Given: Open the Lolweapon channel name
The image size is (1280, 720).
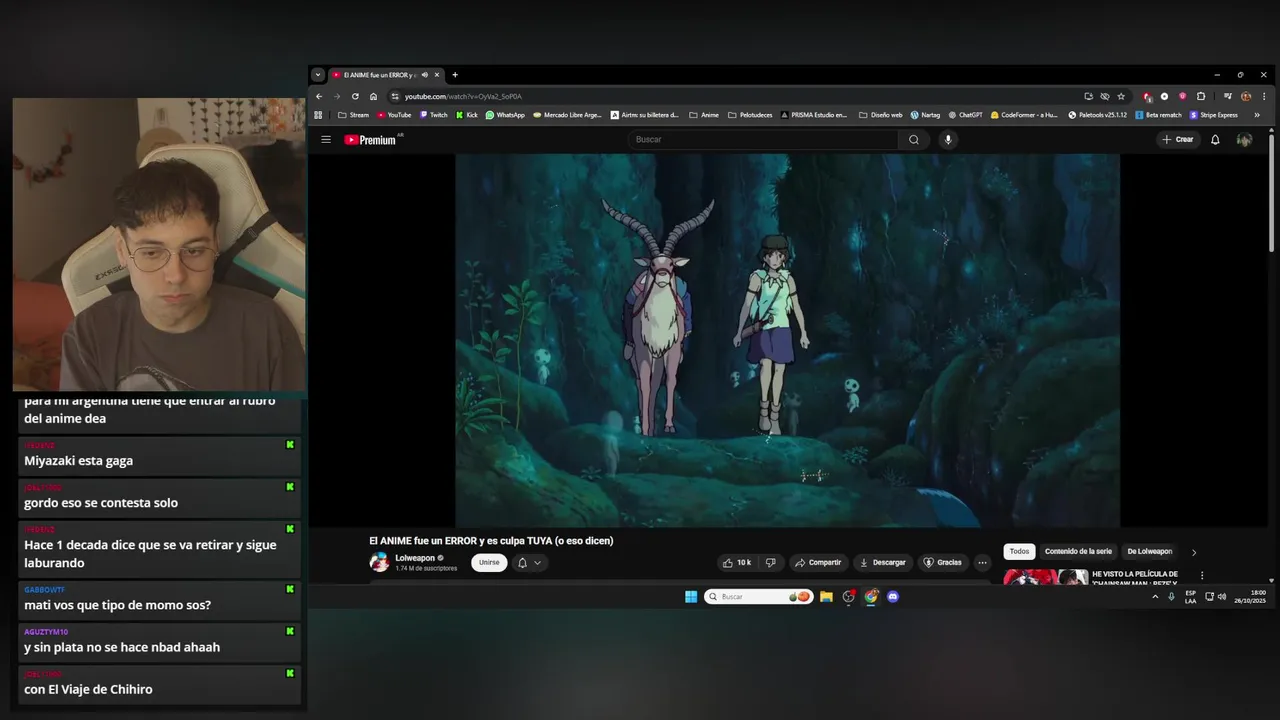Looking at the screenshot, I should coord(415,558).
